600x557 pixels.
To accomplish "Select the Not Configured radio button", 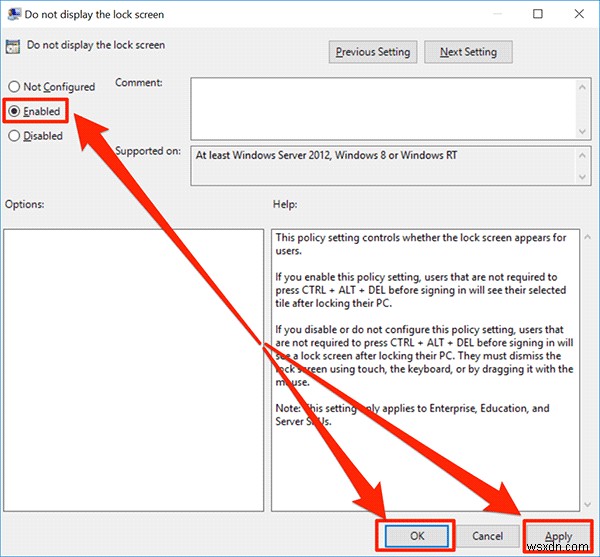I will click(x=14, y=87).
